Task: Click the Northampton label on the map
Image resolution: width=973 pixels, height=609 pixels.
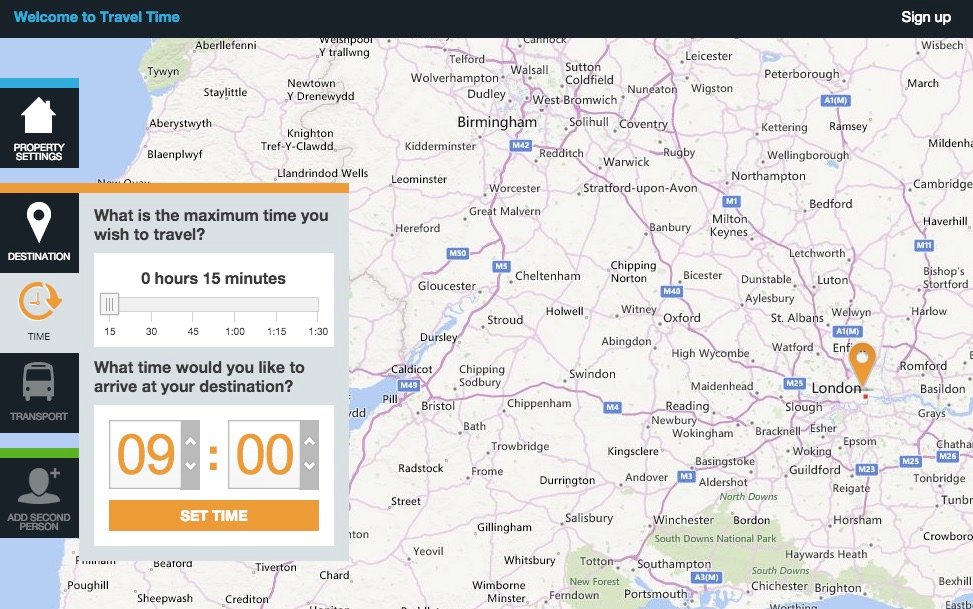Action: pos(768,176)
